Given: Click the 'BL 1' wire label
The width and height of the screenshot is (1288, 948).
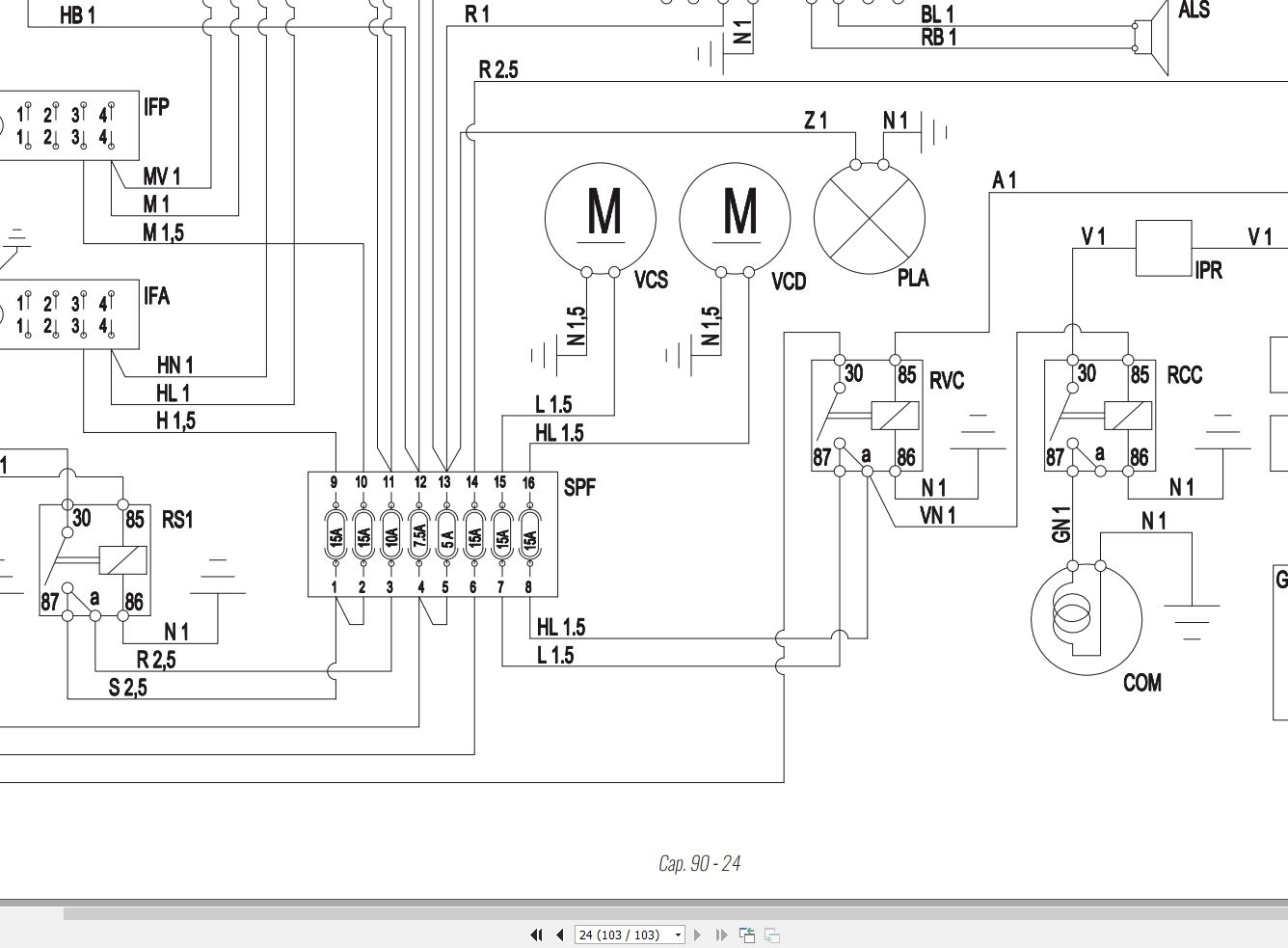Looking at the screenshot, I should [x=937, y=14].
